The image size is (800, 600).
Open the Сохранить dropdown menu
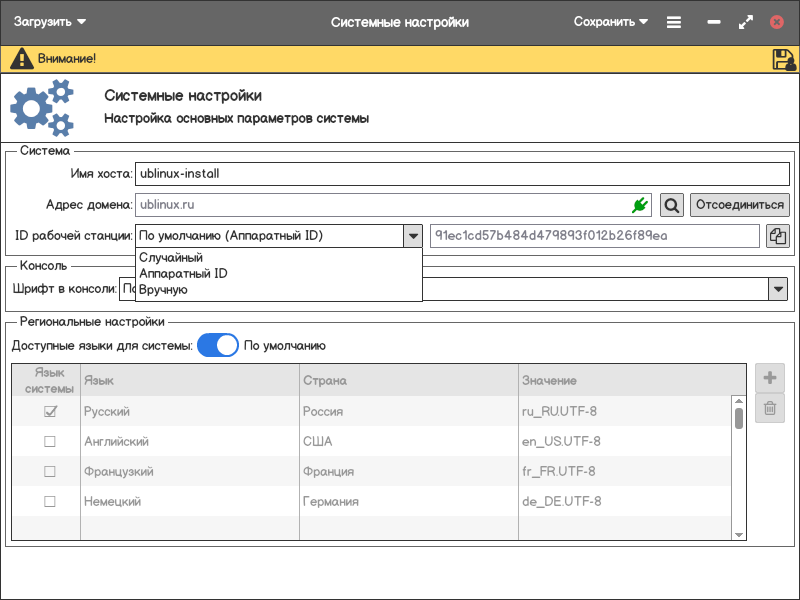click(610, 22)
